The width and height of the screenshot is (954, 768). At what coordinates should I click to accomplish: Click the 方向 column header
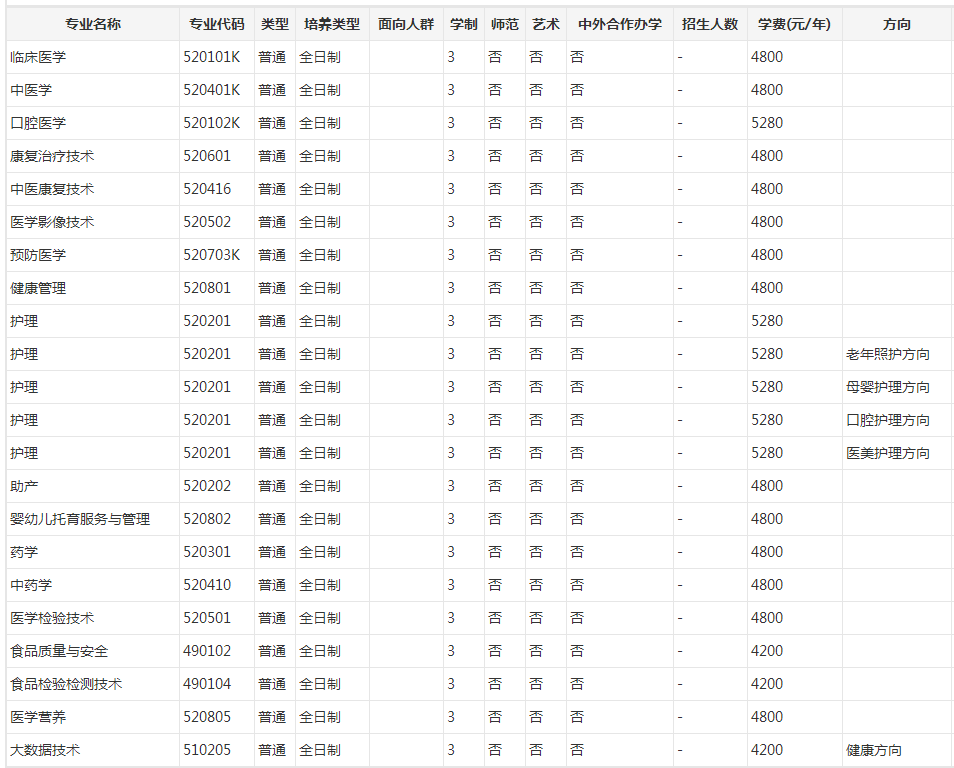tap(897, 24)
